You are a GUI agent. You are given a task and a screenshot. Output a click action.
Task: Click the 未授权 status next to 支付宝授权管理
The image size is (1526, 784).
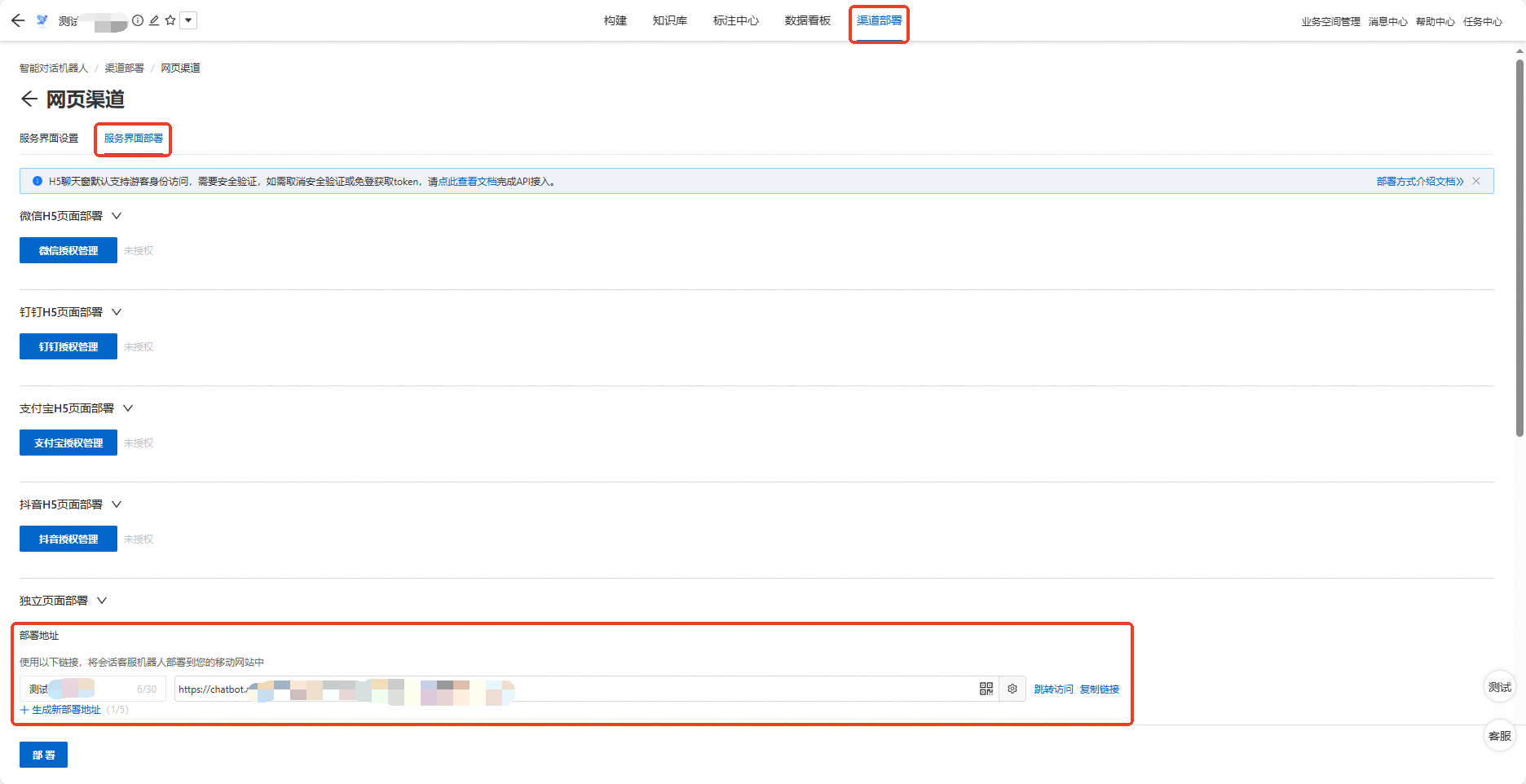coord(139,443)
